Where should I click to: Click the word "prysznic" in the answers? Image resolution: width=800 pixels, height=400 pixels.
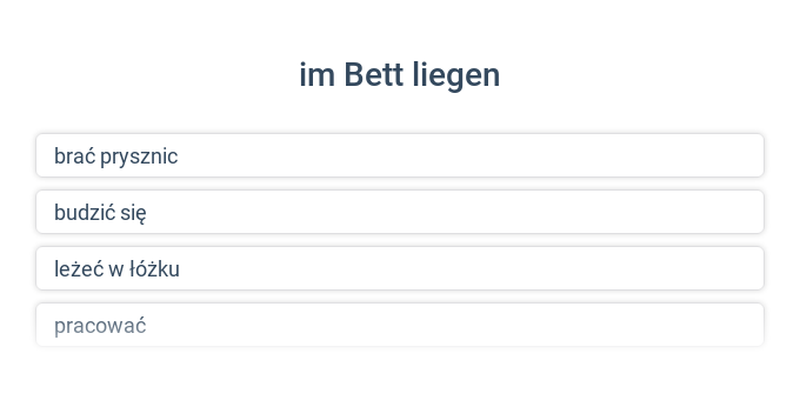(x=139, y=157)
